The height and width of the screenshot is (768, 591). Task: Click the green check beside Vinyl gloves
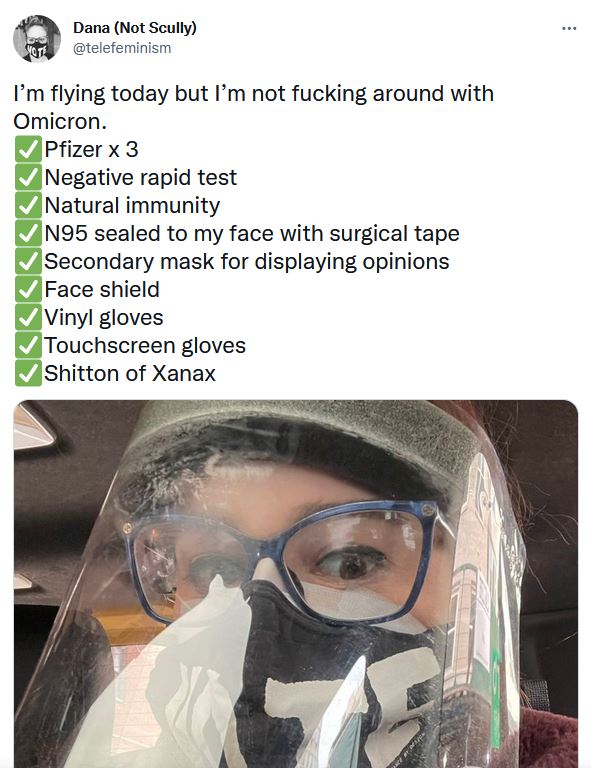coord(28,317)
